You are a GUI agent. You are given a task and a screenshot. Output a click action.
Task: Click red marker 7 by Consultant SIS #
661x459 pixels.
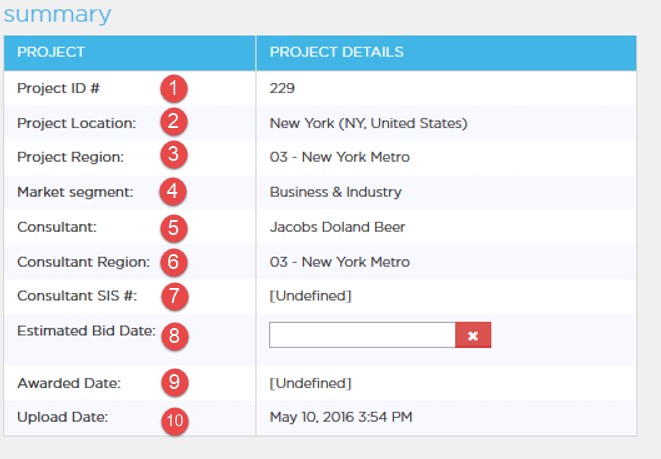pos(175,296)
